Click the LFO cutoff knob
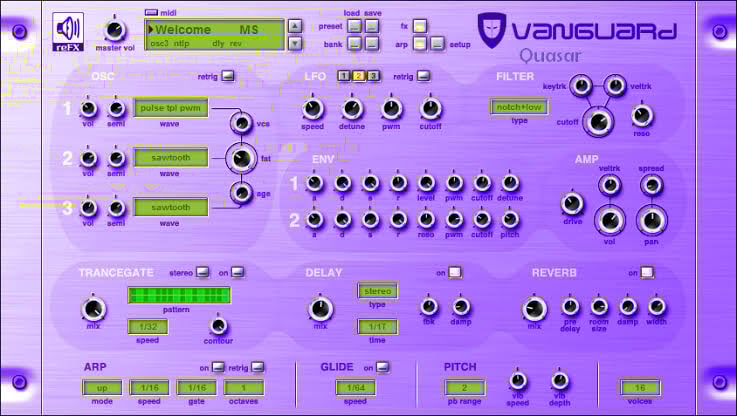The width and height of the screenshot is (737, 416). point(431,109)
